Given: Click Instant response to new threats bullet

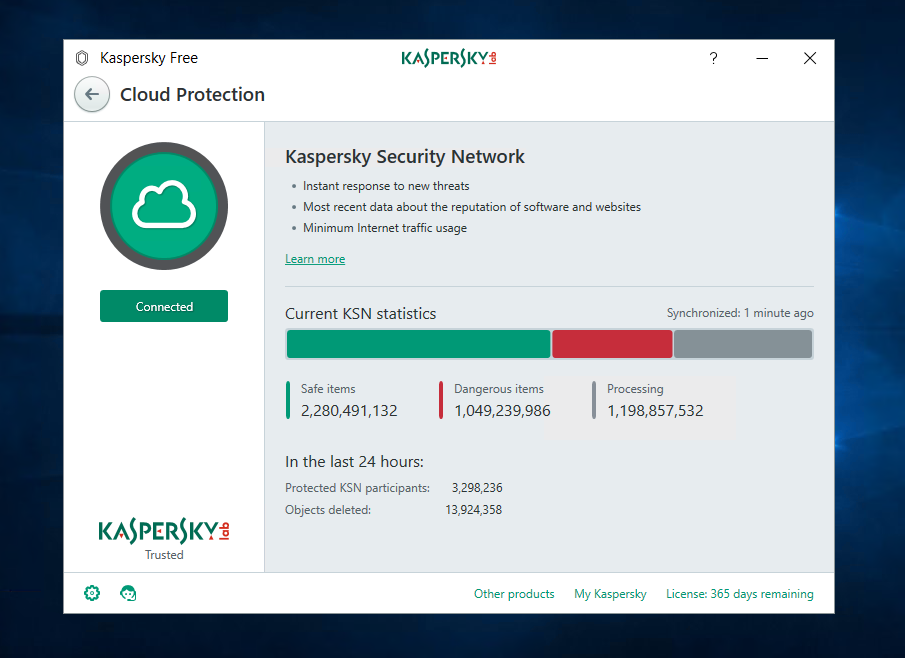Looking at the screenshot, I should pyautogui.click(x=386, y=186).
